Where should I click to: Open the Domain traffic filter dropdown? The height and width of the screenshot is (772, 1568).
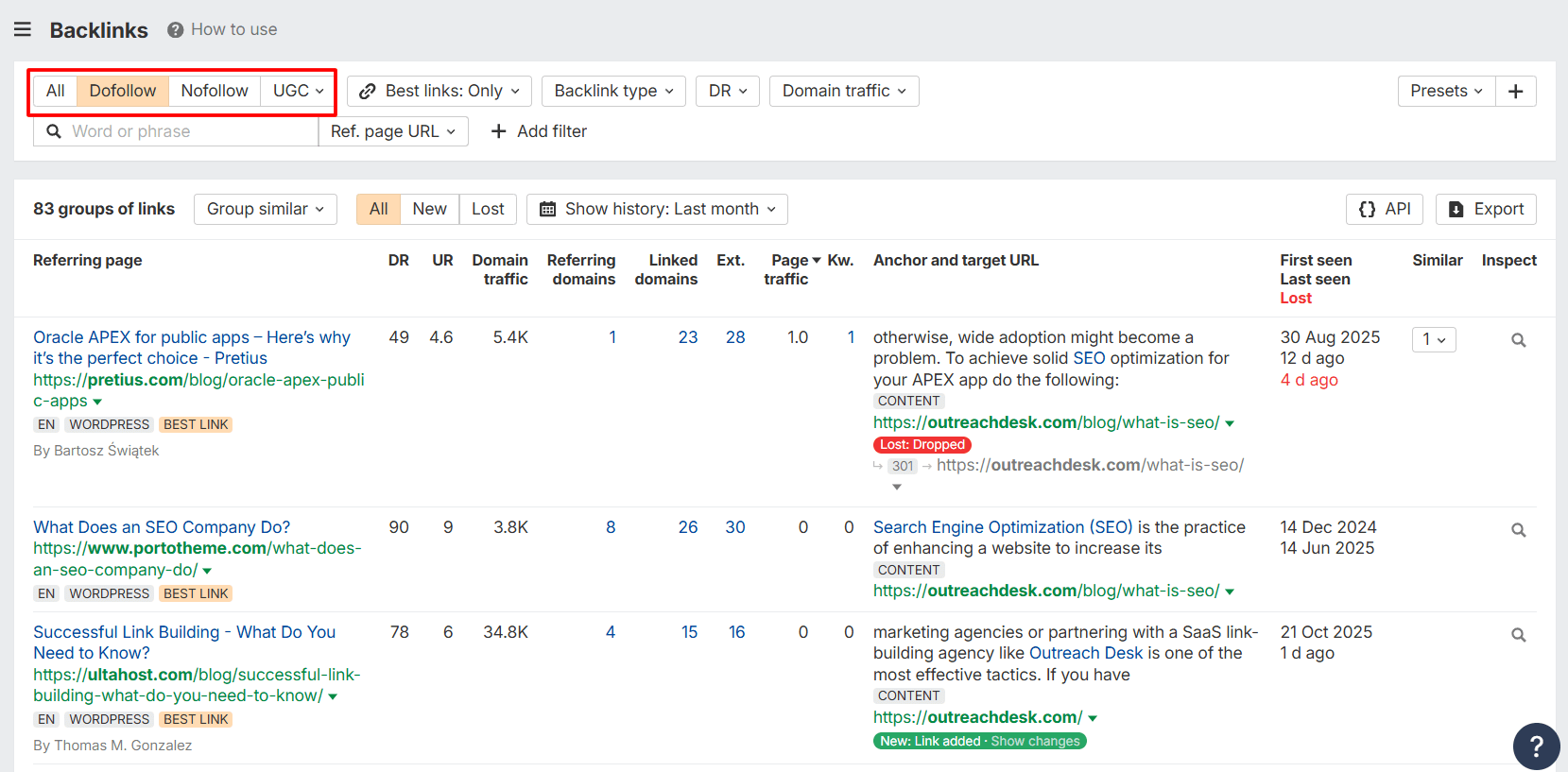click(844, 91)
